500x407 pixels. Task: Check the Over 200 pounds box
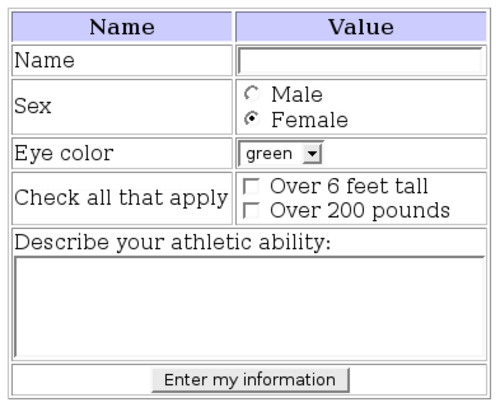251,211
